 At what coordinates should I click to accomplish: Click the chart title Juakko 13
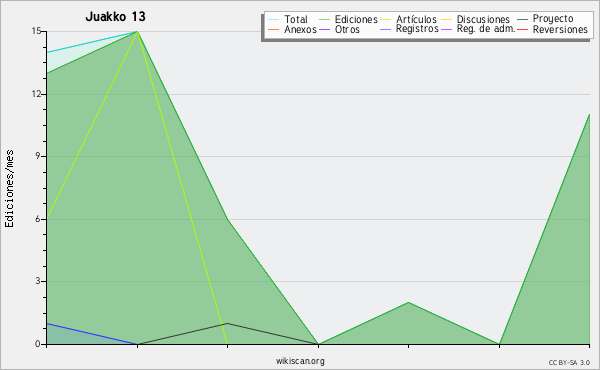pyautogui.click(x=115, y=17)
